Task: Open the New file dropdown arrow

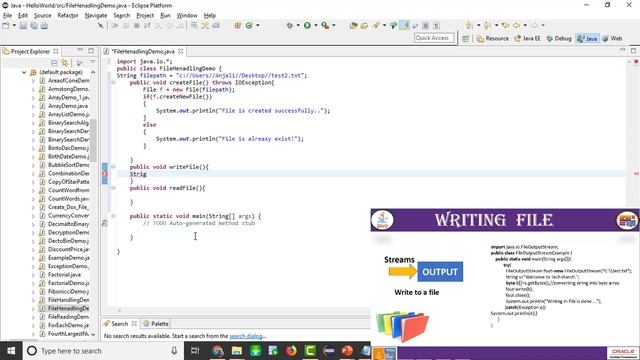Action: [13, 25]
